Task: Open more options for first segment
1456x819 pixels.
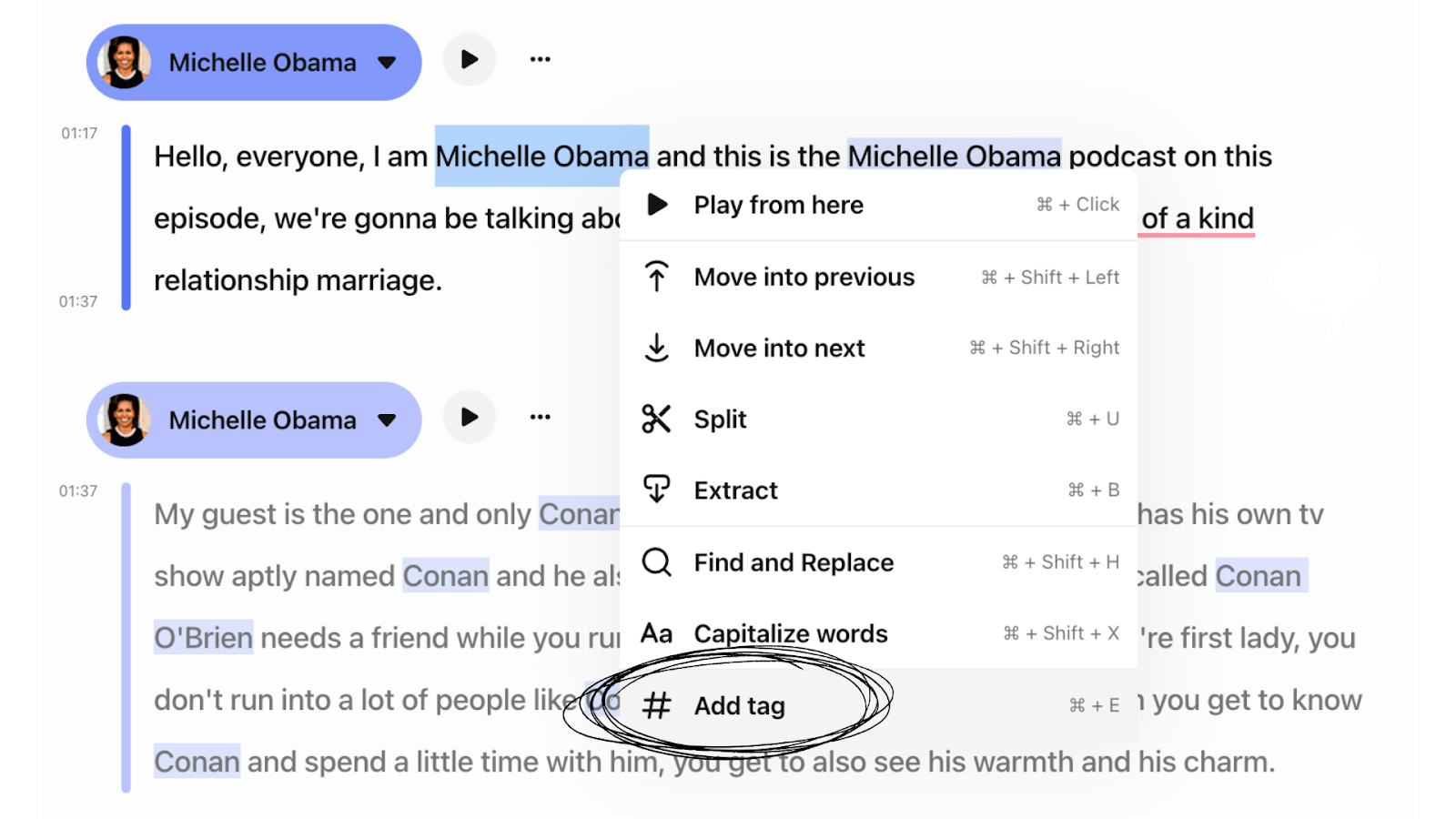Action: (540, 60)
